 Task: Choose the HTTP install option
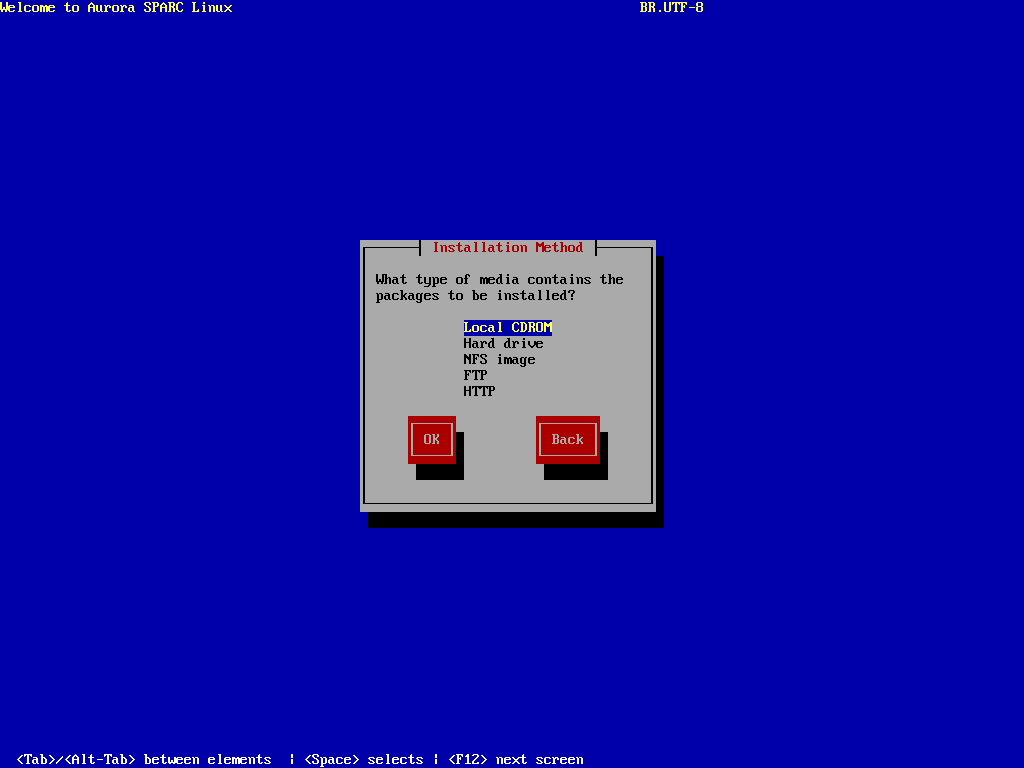479,391
